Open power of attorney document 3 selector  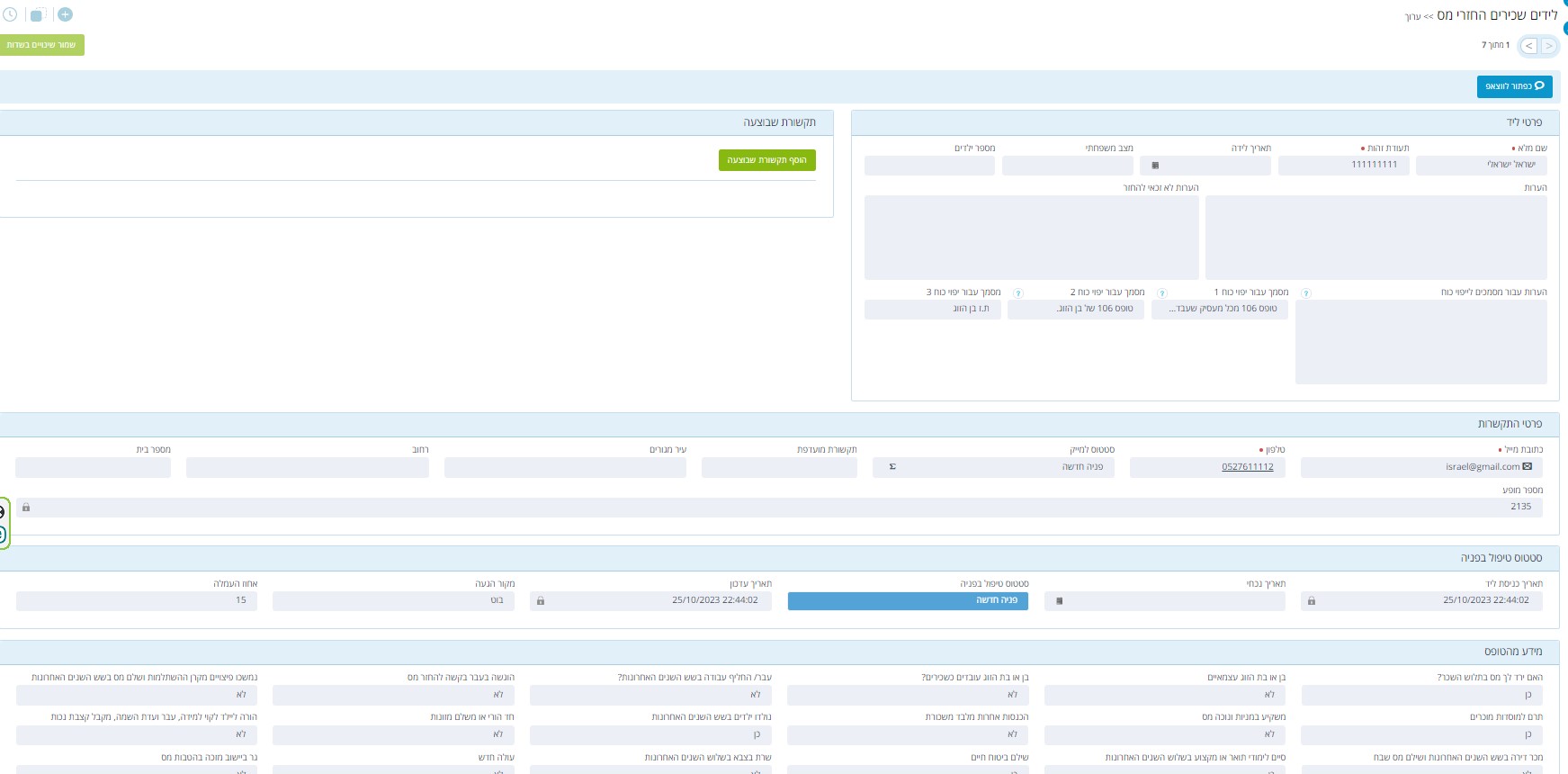(933, 310)
